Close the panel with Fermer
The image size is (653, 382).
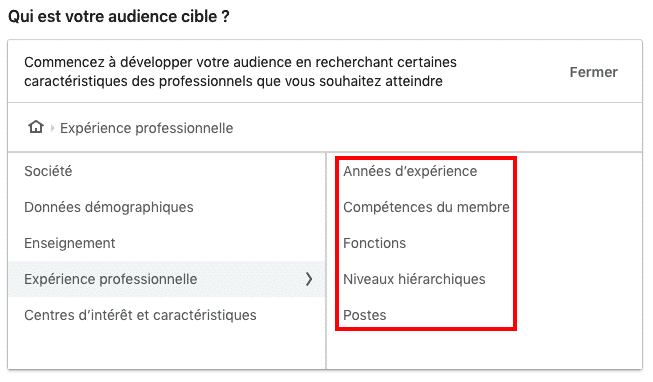(x=593, y=72)
